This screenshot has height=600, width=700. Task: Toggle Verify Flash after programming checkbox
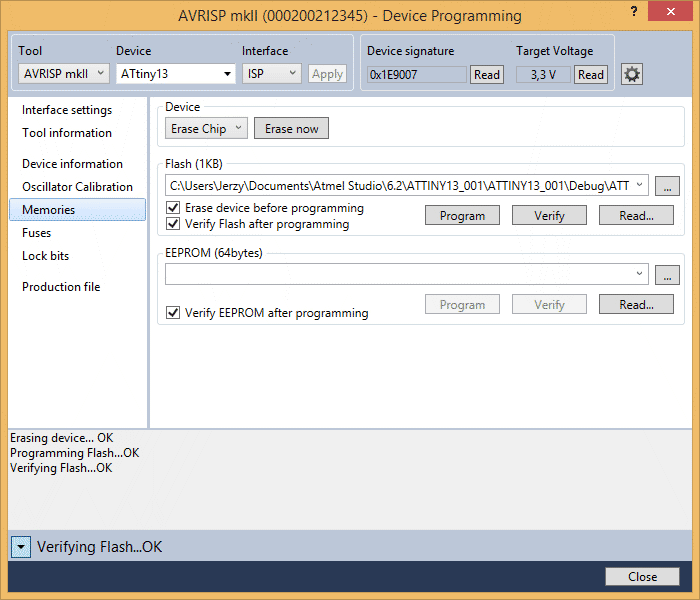click(173, 224)
